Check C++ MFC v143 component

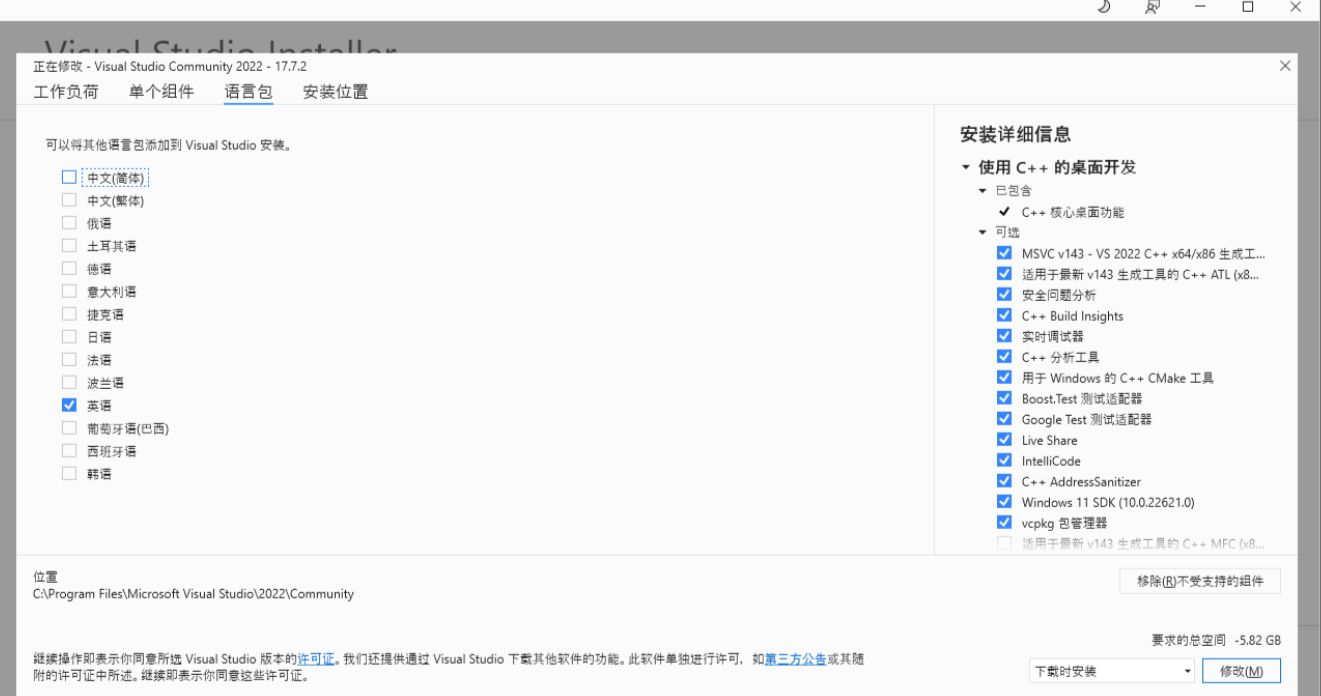click(x=1004, y=543)
